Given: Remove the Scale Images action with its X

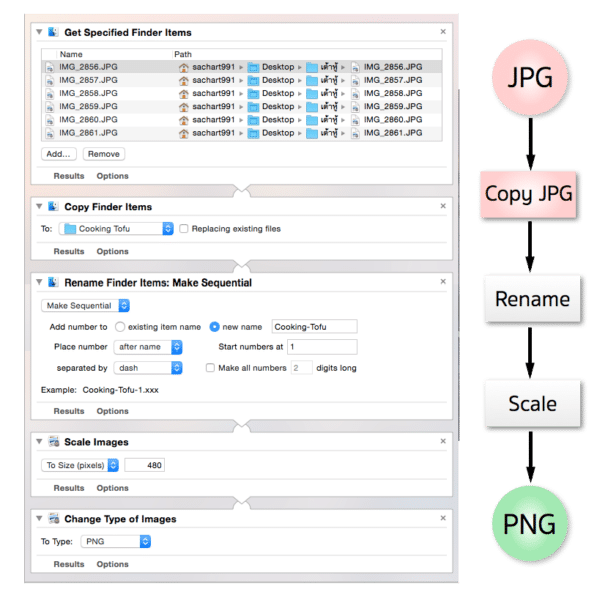Looking at the screenshot, I should pyautogui.click(x=443, y=442).
